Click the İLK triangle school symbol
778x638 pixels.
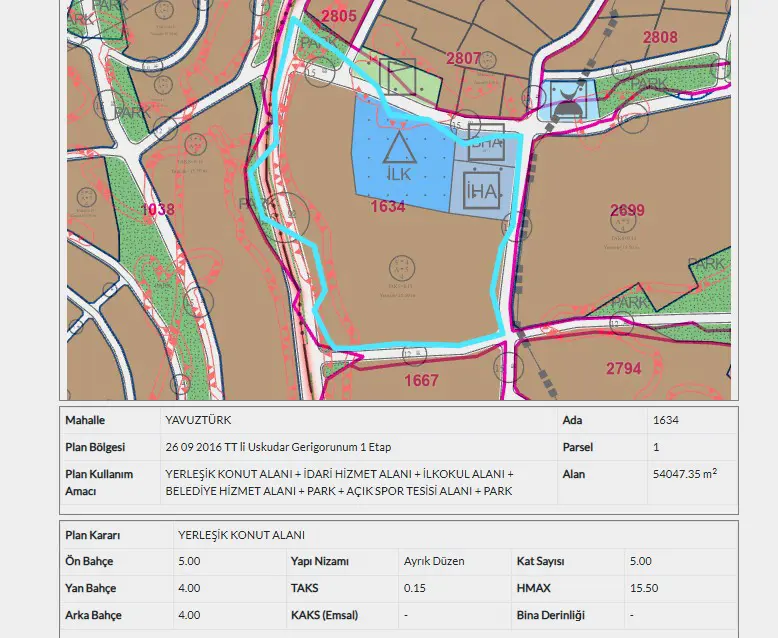pos(399,147)
